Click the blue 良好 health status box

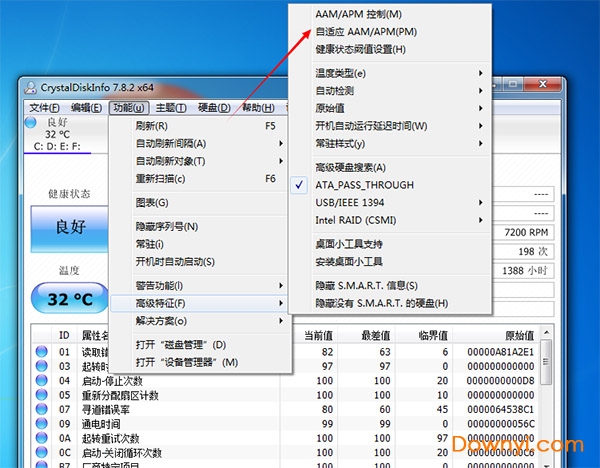point(69,226)
